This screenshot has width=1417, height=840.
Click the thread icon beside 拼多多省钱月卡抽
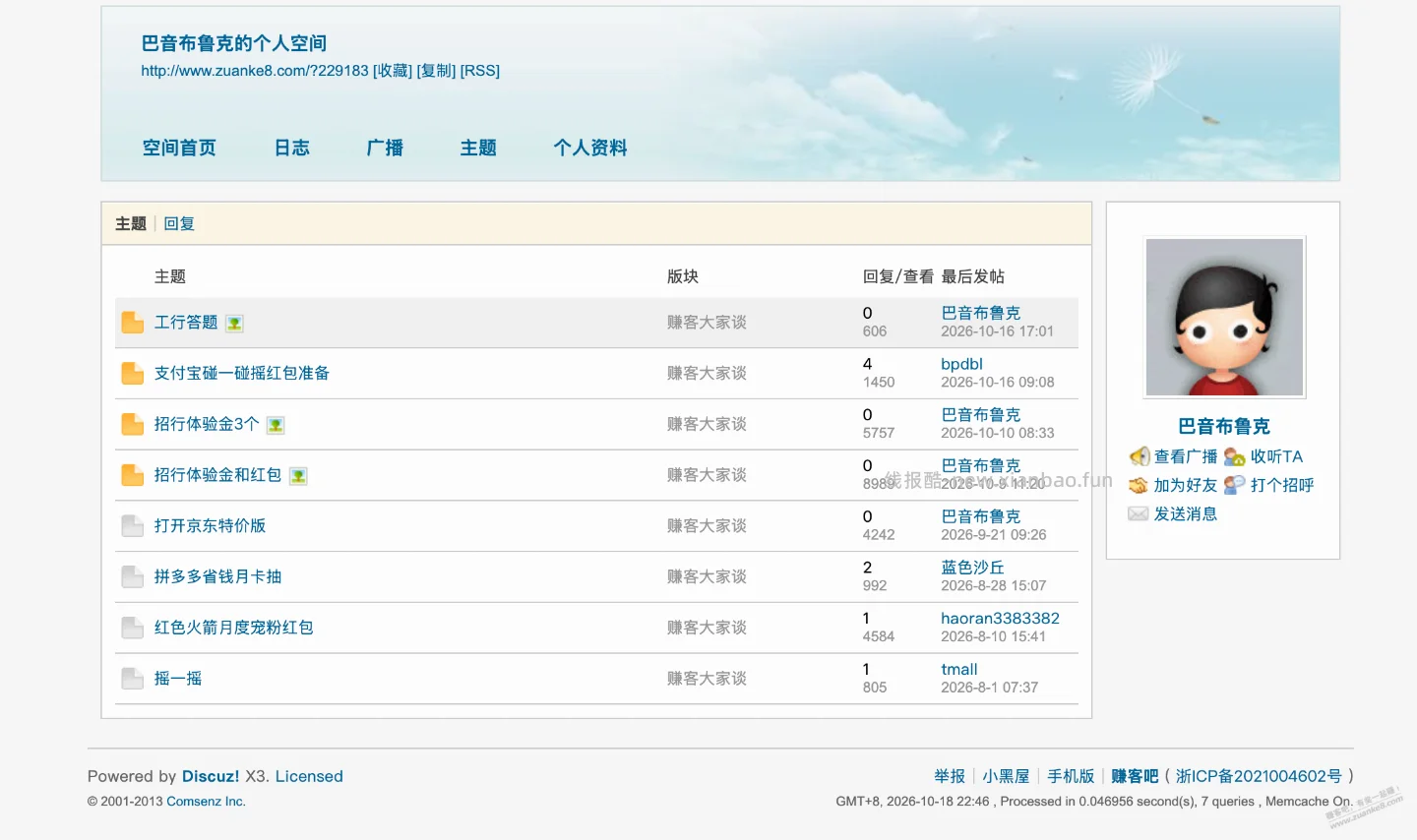(x=133, y=577)
